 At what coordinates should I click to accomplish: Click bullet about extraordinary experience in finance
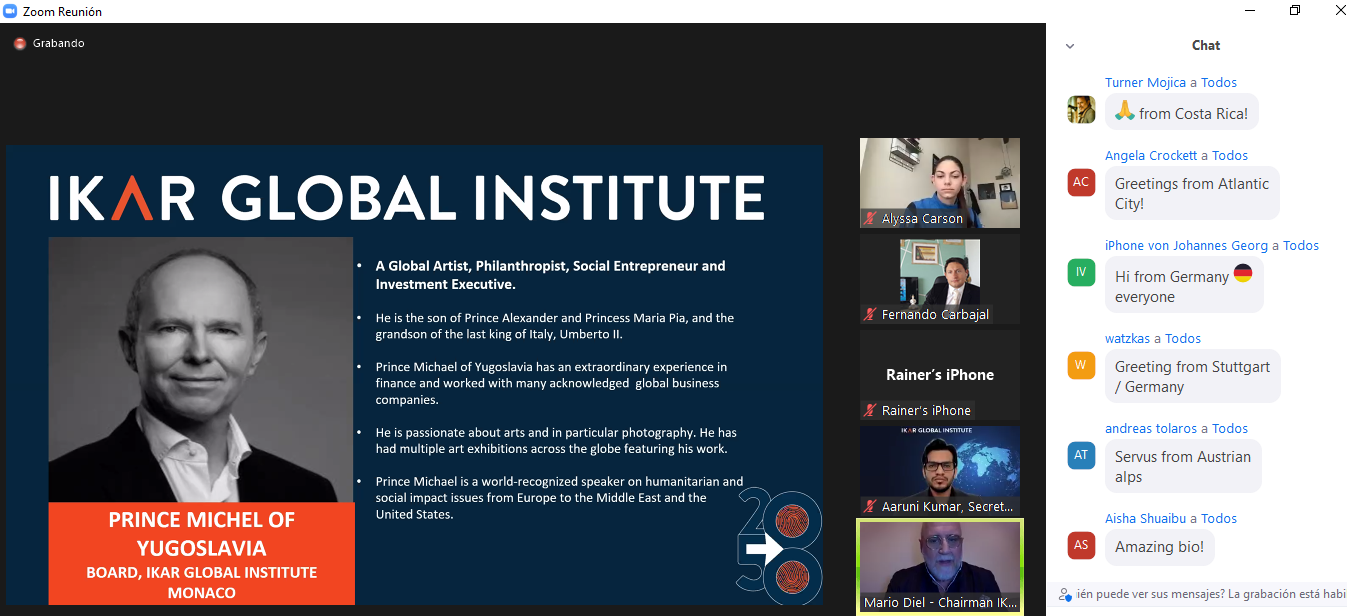(551, 383)
